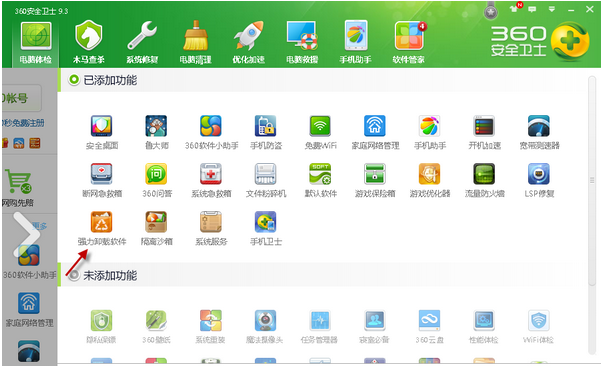Click the 360安全卫士 logo at top right

tap(540, 42)
